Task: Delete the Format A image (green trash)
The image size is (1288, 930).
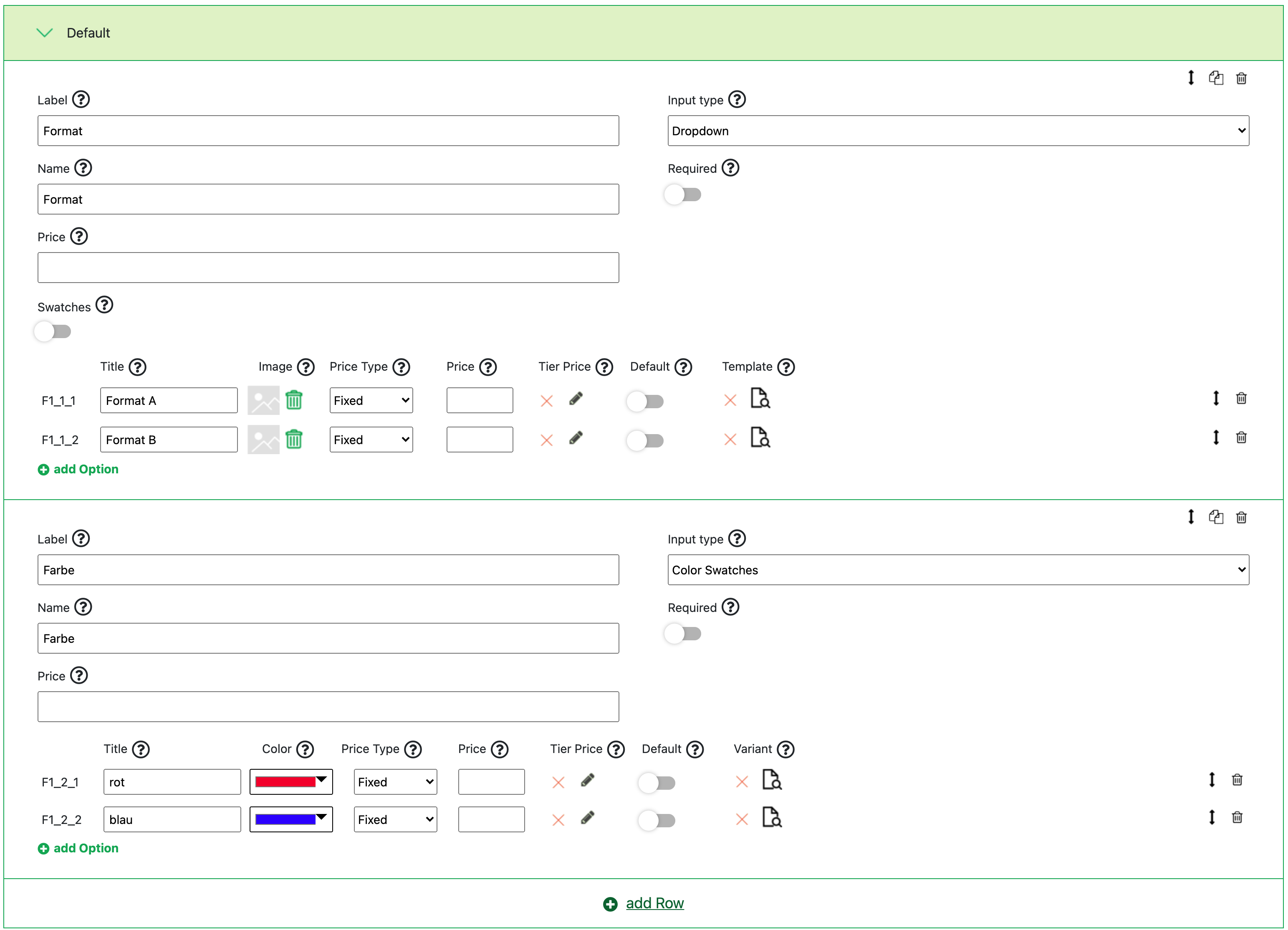Action: 293,400
